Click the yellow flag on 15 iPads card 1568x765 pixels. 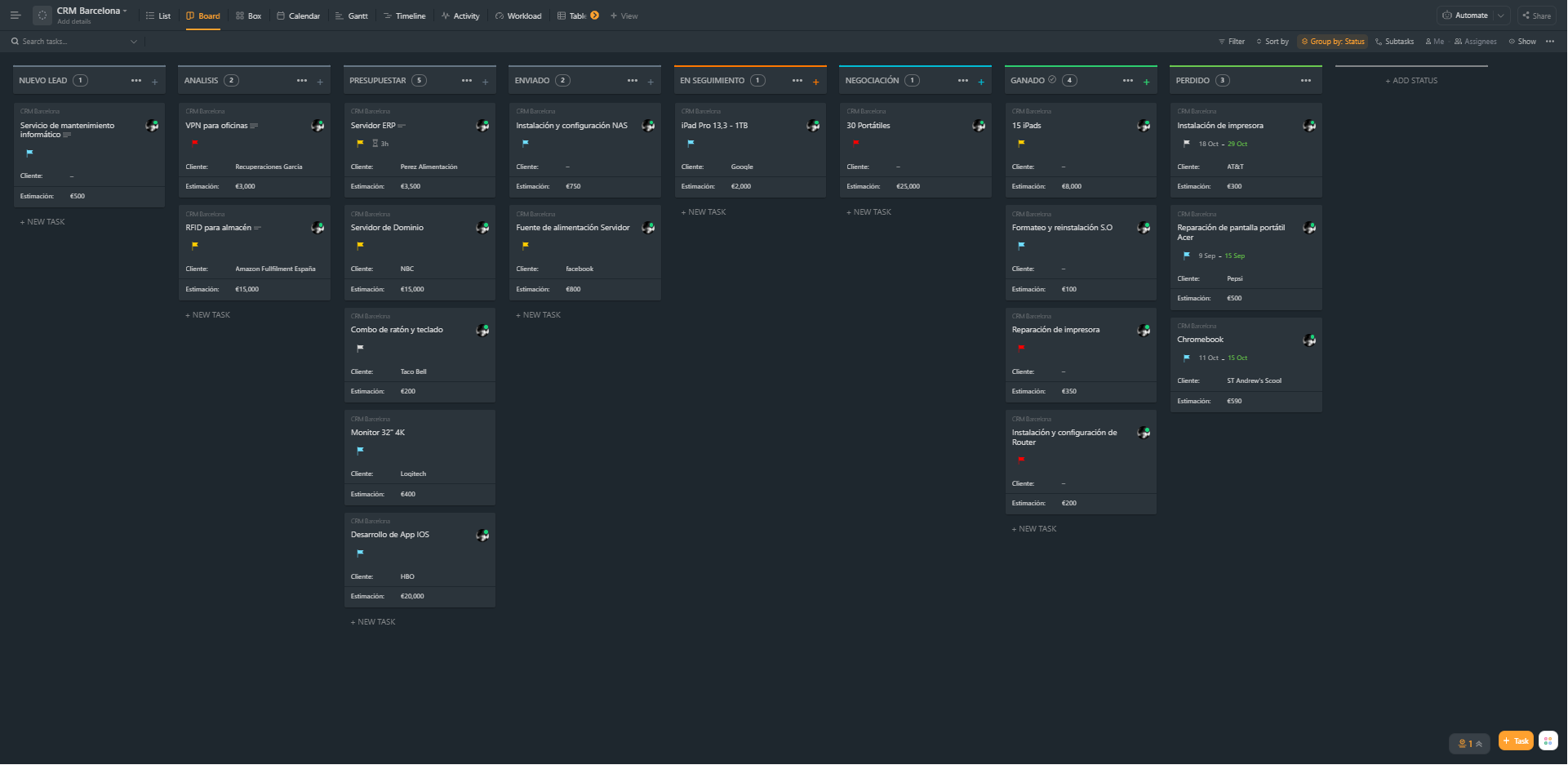pyautogui.click(x=1021, y=144)
